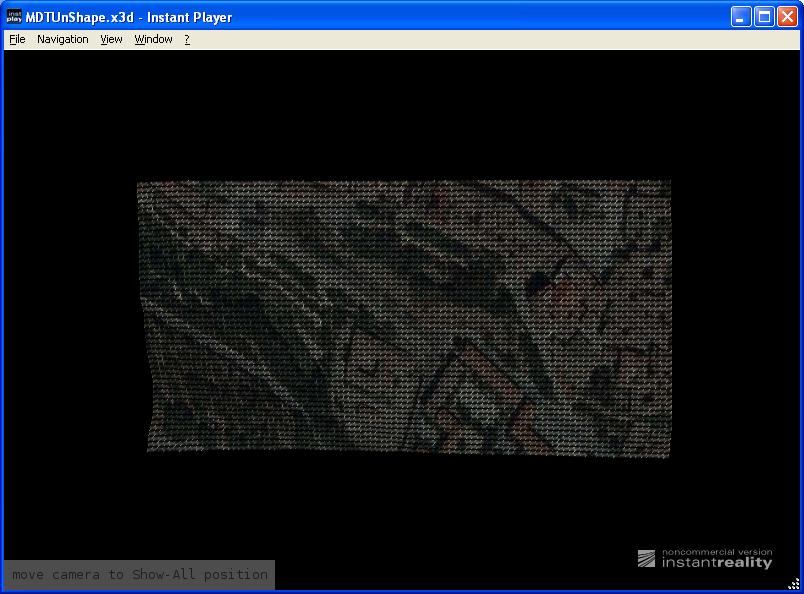
Task: Click the Instant Player title bar icon
Action: (14, 17)
